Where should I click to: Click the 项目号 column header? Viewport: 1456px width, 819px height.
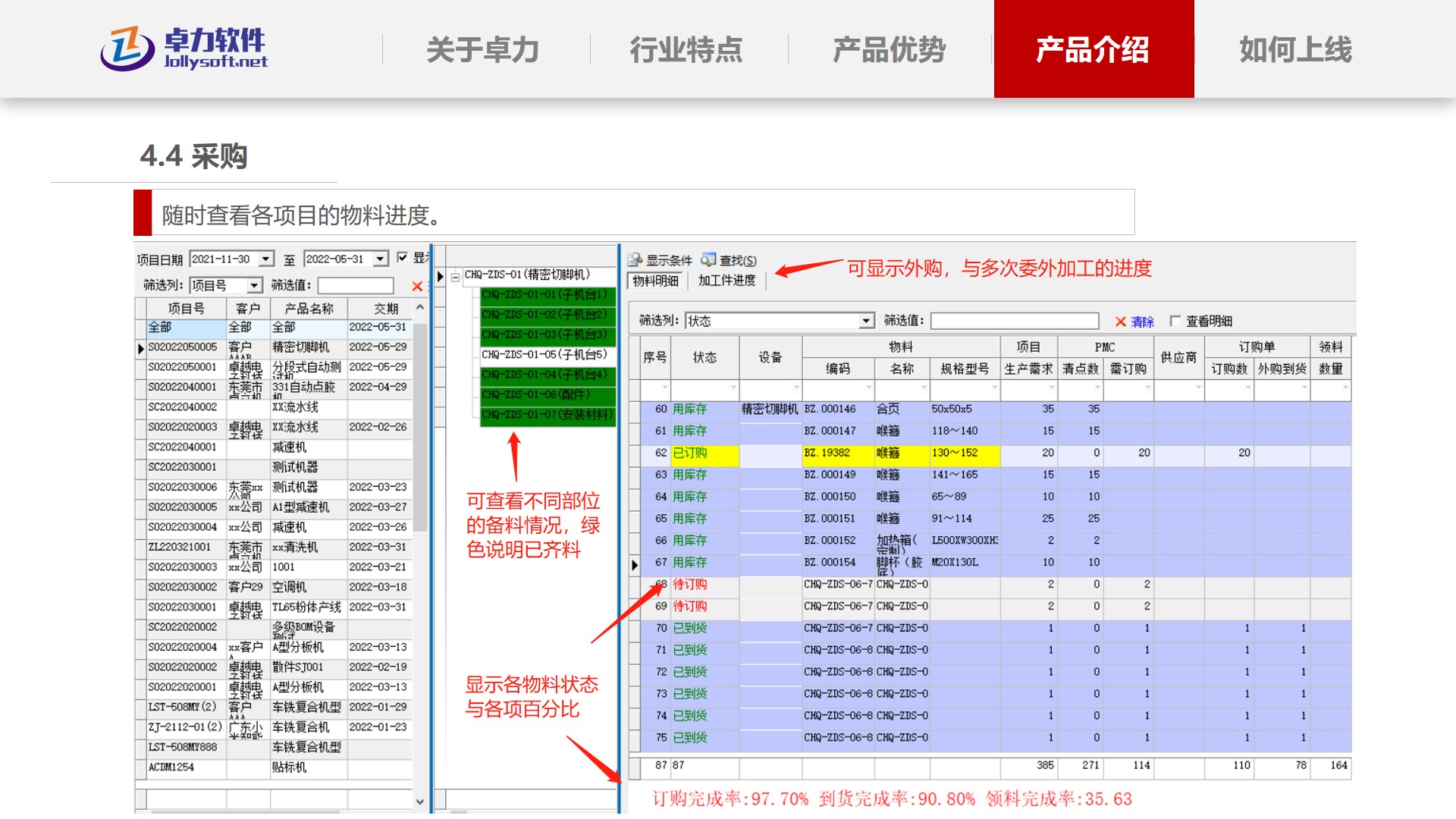pos(187,309)
